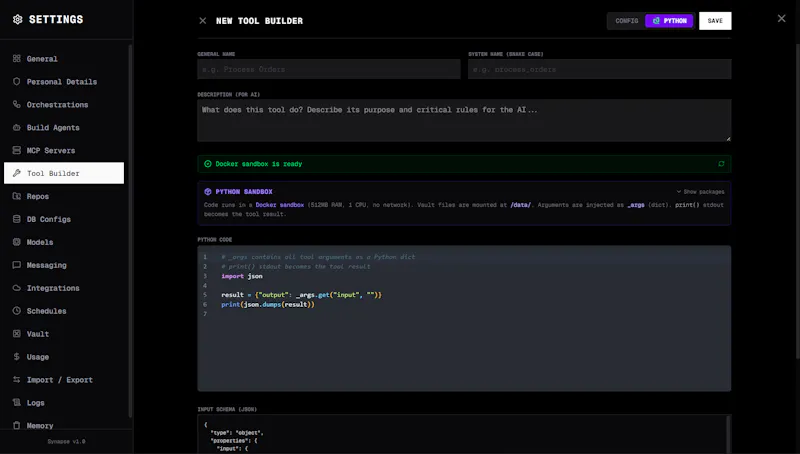Image resolution: width=800 pixels, height=454 pixels.
Task: Save the new tool
Action: pyautogui.click(x=715, y=21)
